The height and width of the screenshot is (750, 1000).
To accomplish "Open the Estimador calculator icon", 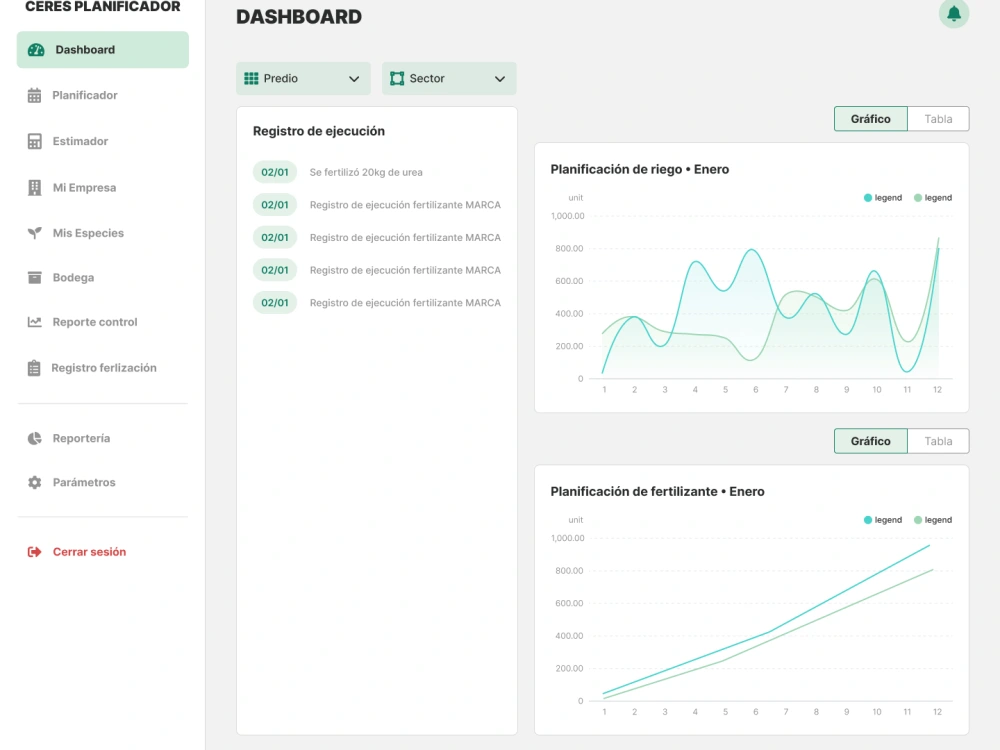I will [x=33, y=139].
